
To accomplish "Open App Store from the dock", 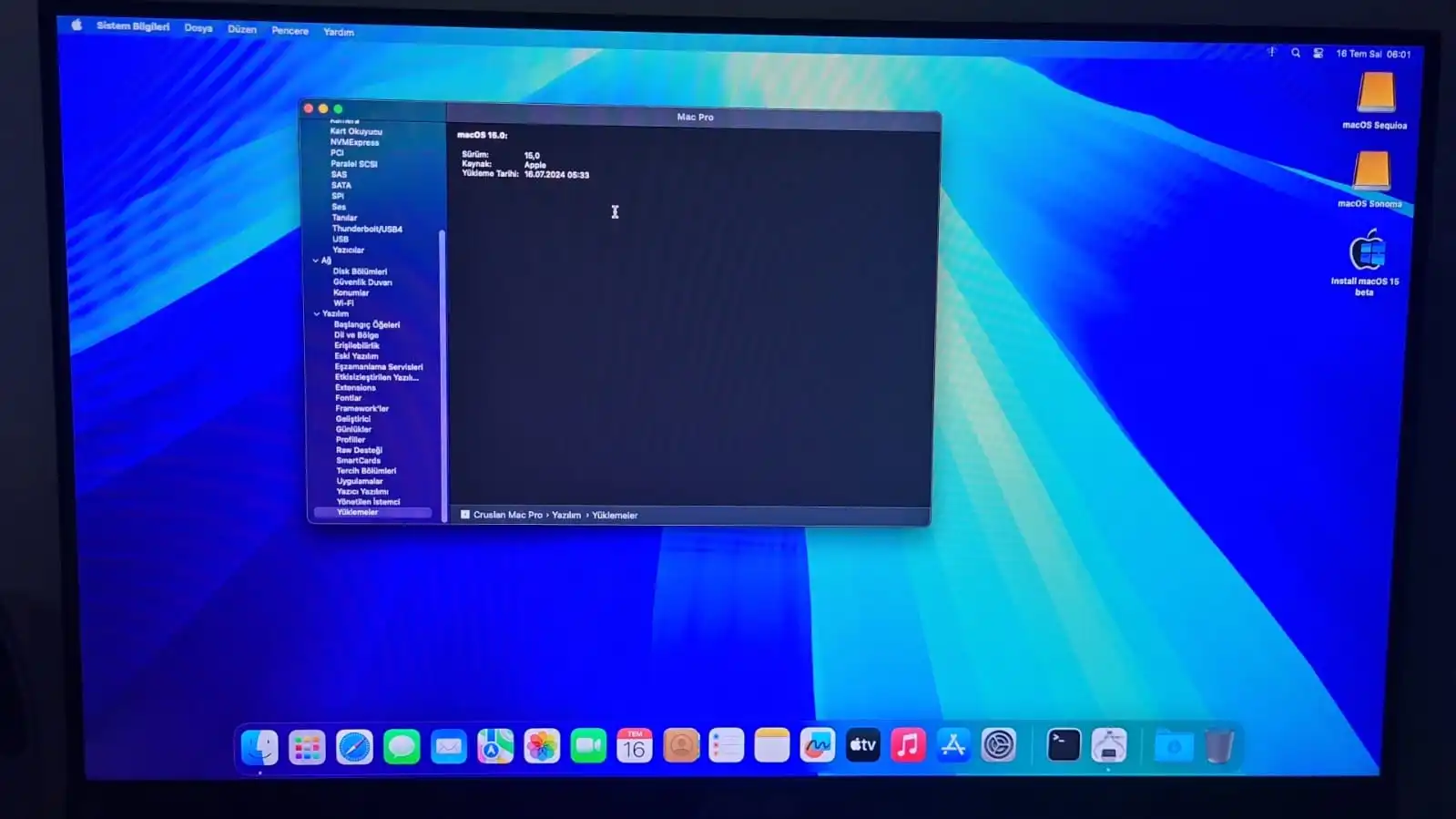I will click(953, 745).
